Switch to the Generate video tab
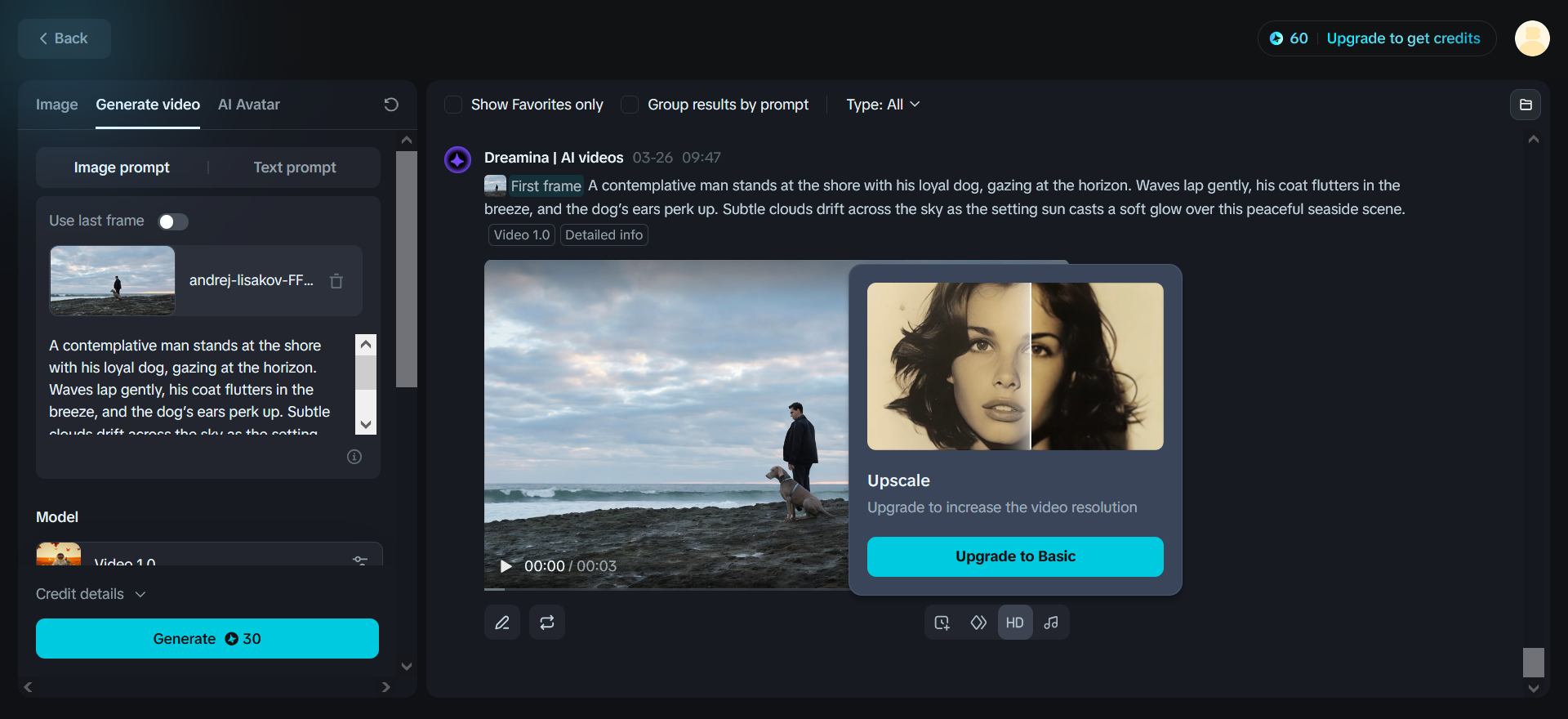 [x=148, y=105]
